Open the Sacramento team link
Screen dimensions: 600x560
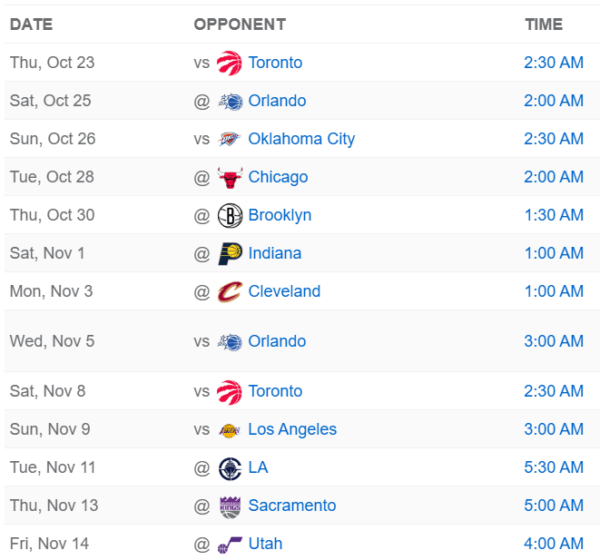coord(292,505)
